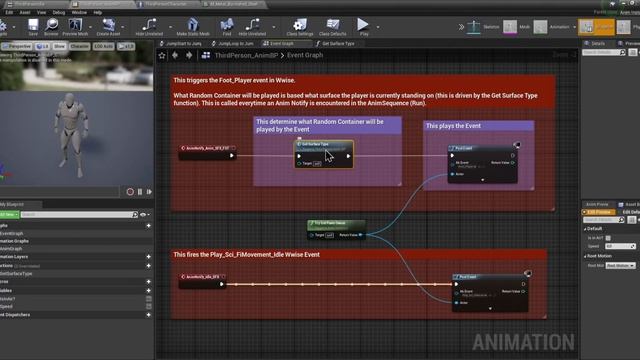This screenshot has width=640, height=360.
Task: Collapse the Default section in the preview panel
Action: pyautogui.click(x=585, y=229)
